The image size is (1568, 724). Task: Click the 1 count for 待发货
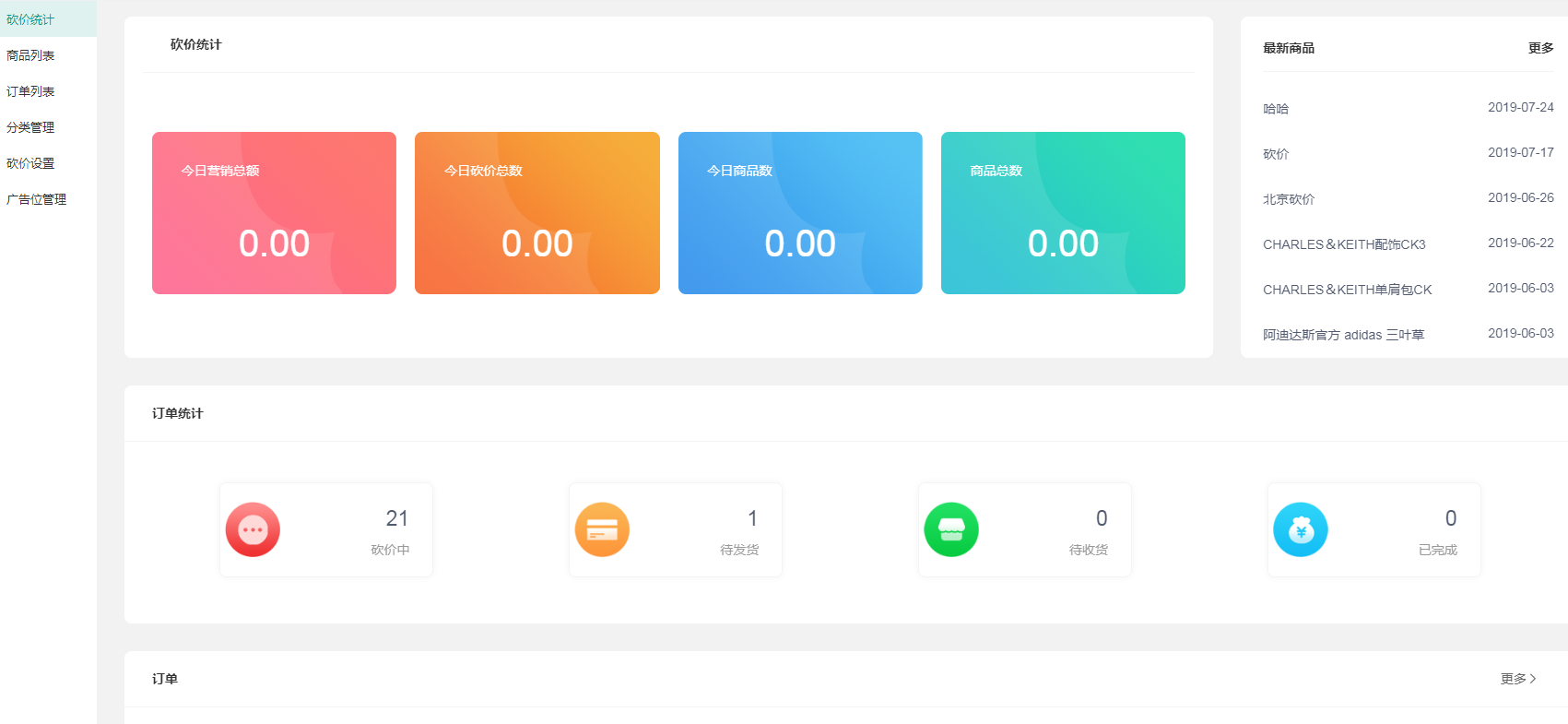(752, 518)
